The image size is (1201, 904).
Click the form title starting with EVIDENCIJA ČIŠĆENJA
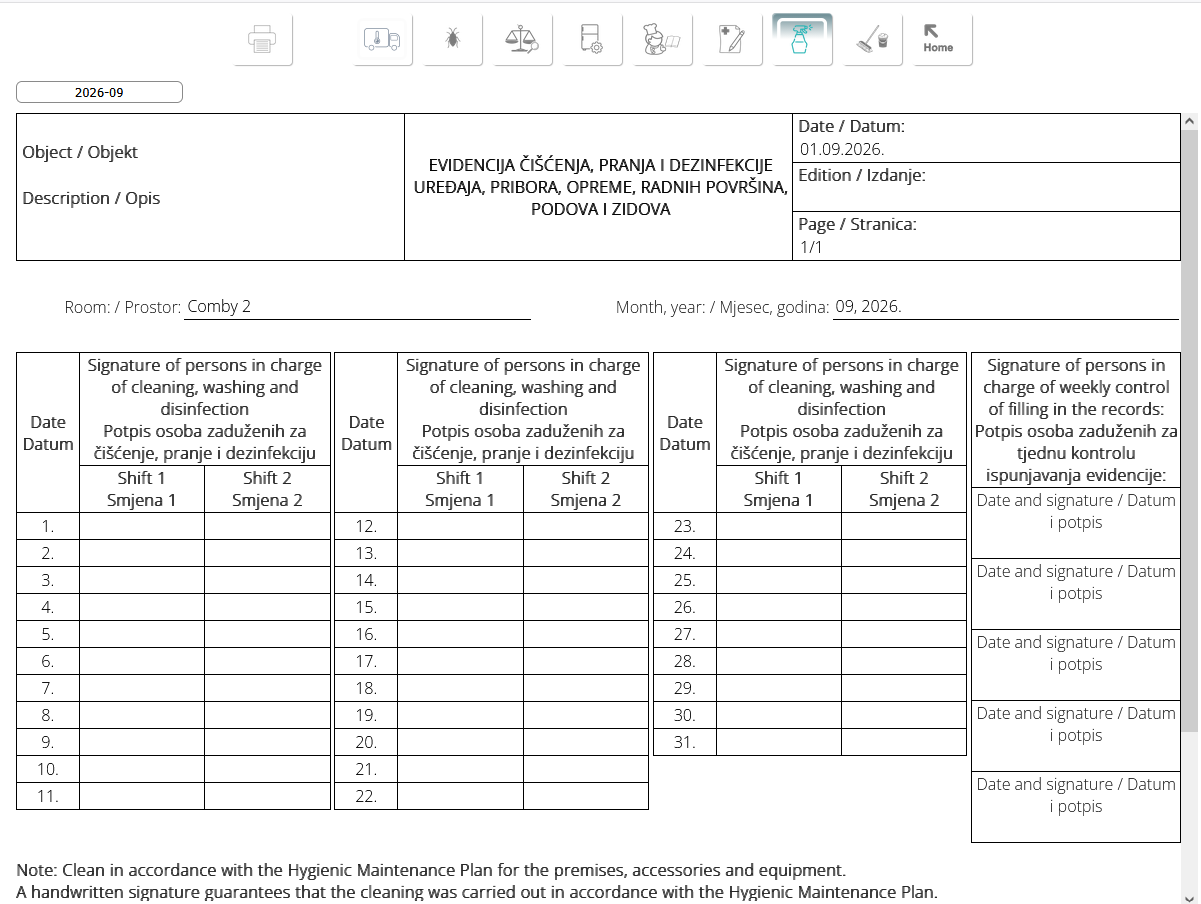pos(599,187)
